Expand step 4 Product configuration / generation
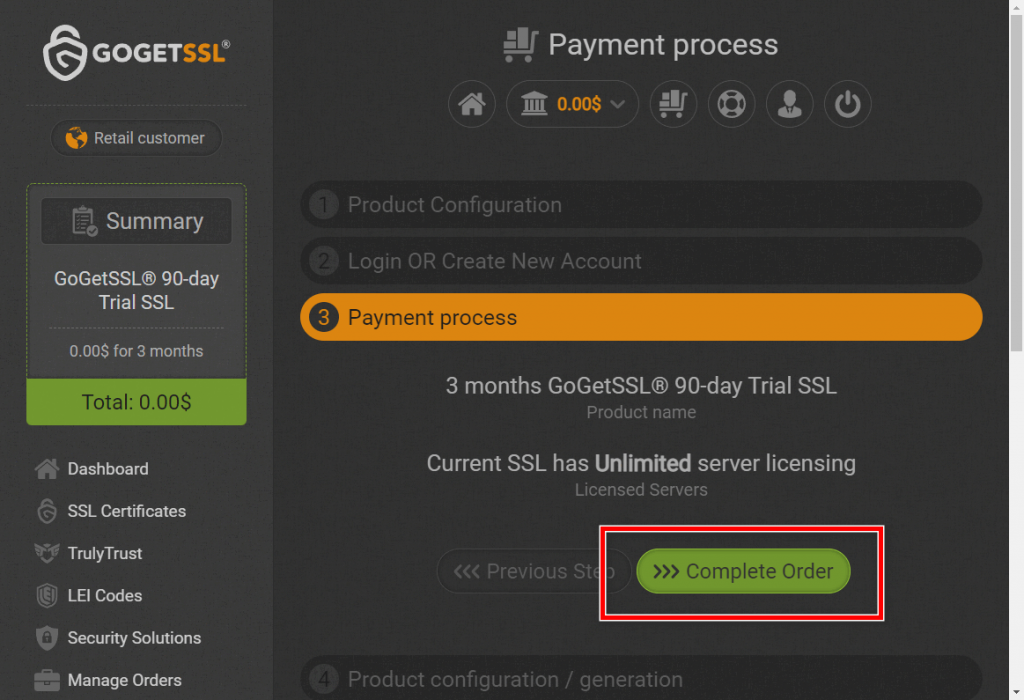The height and width of the screenshot is (700, 1024). [x=641, y=678]
